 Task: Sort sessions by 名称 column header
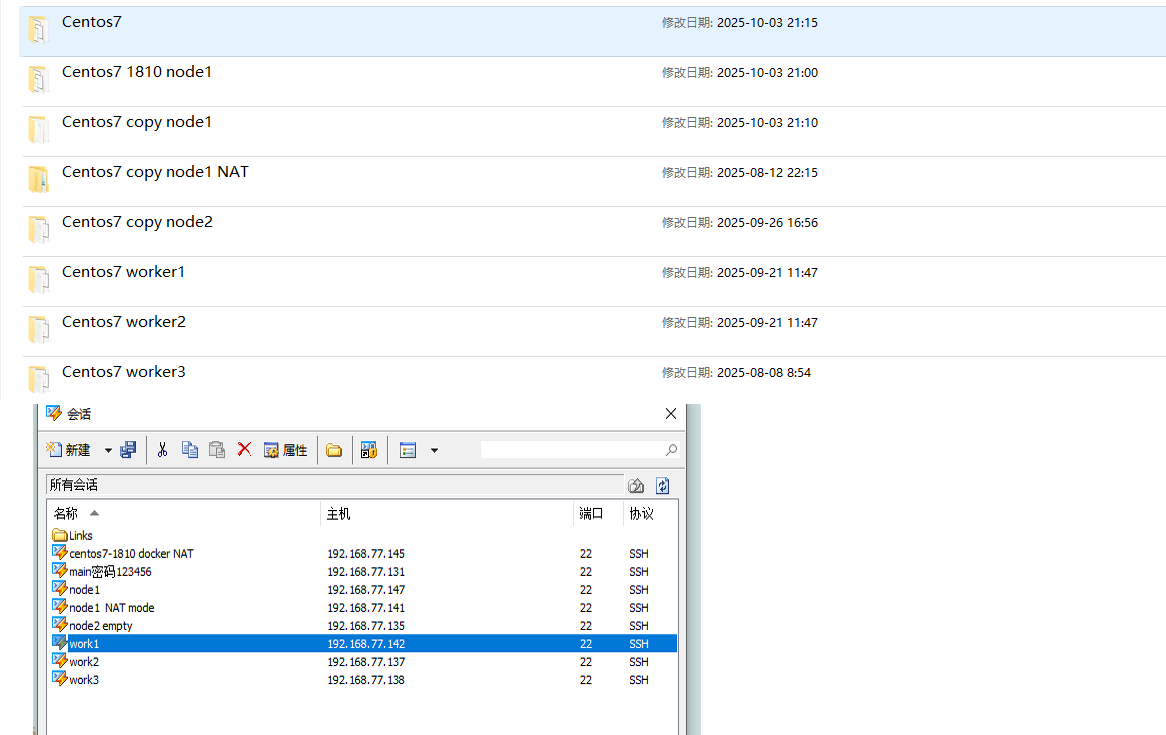coord(66,513)
